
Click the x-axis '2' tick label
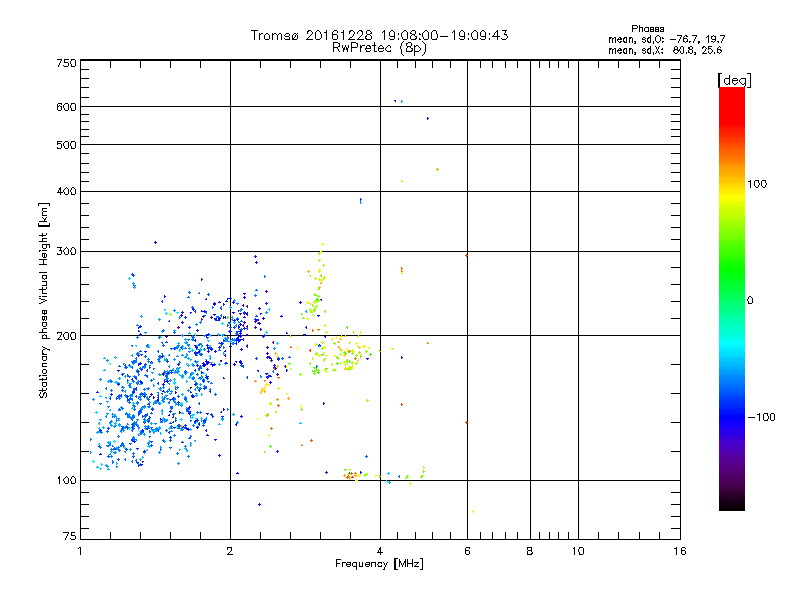point(230,551)
